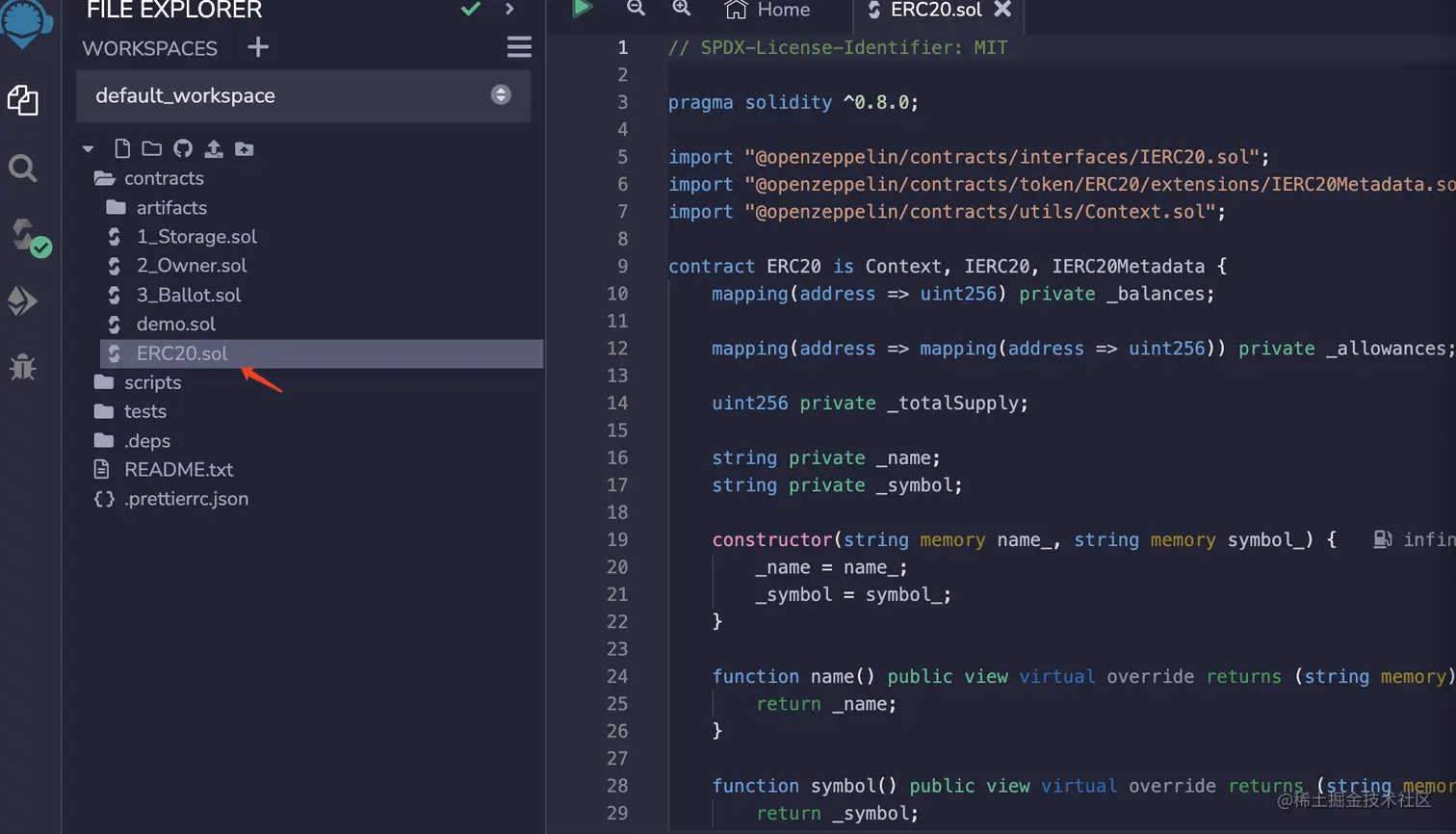Click the create new folder icon
This screenshot has height=834, width=1456.
click(x=151, y=148)
